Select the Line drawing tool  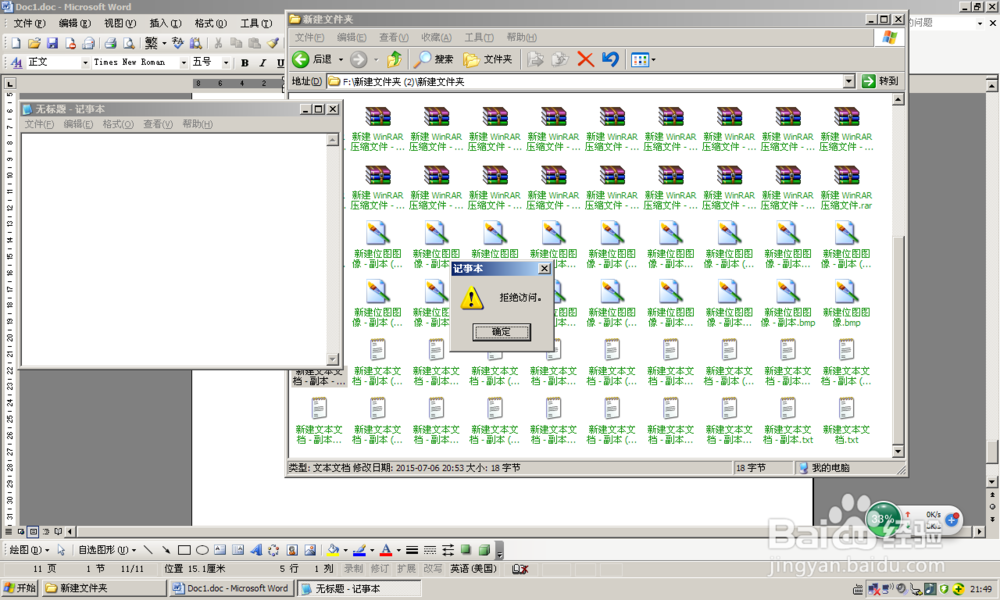(x=148, y=550)
